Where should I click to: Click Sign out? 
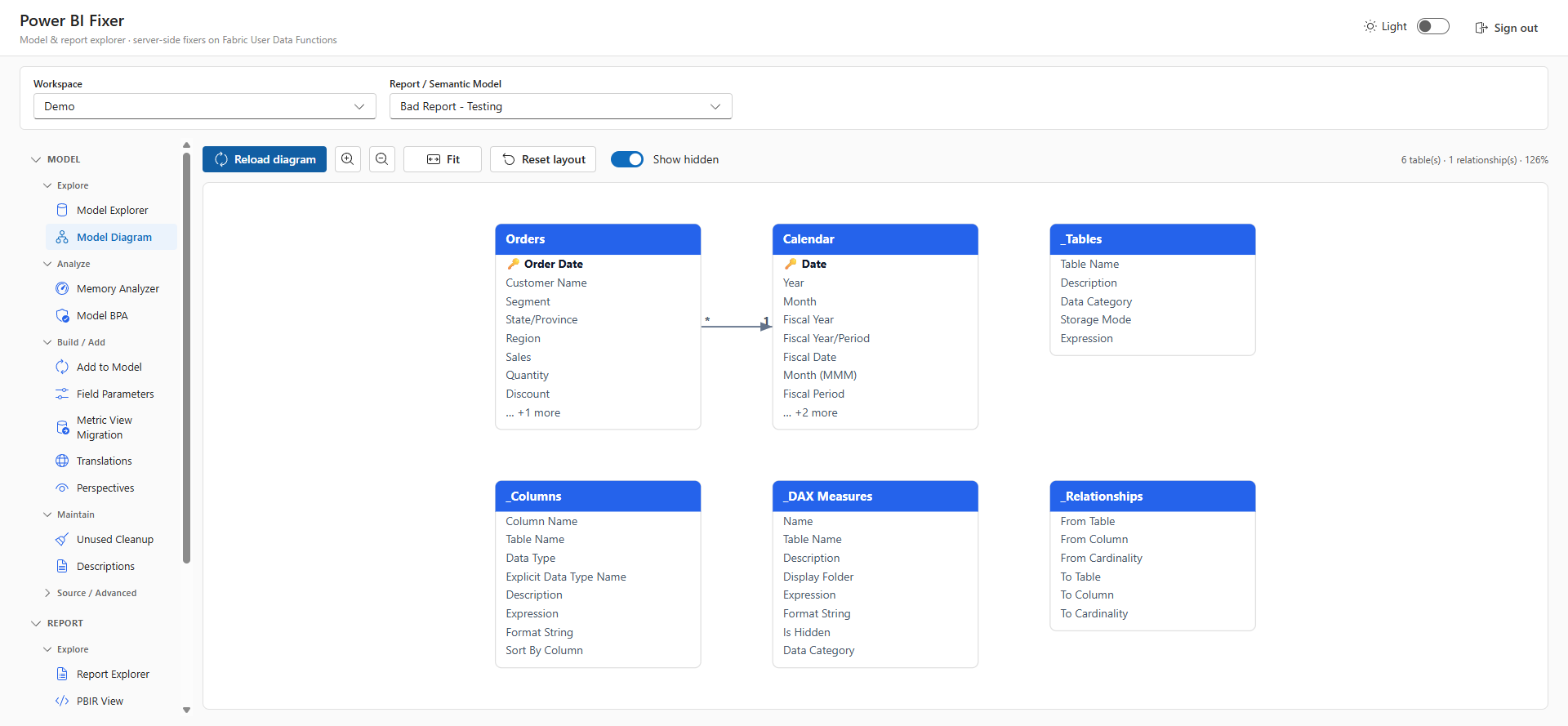pyautogui.click(x=1507, y=28)
